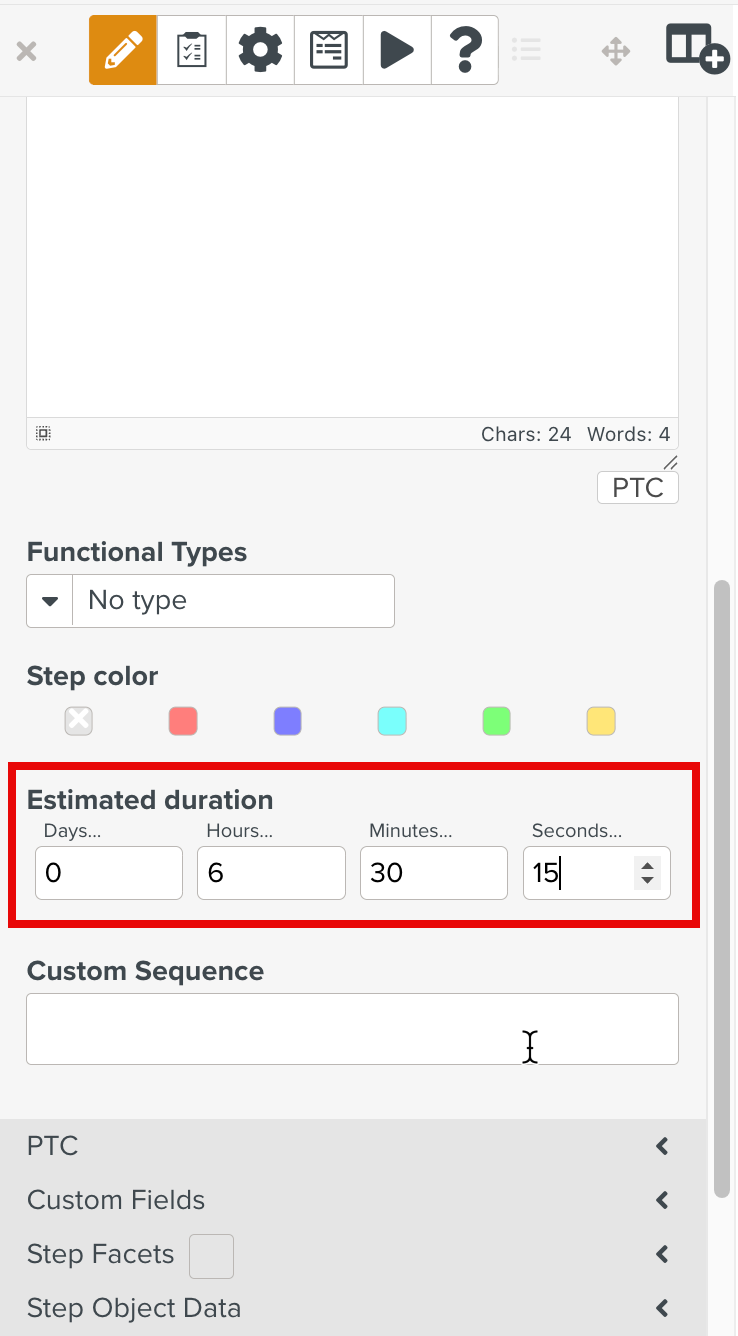Image resolution: width=738 pixels, height=1336 pixels.
Task: Click the PTC button below editor
Action: (x=637, y=488)
